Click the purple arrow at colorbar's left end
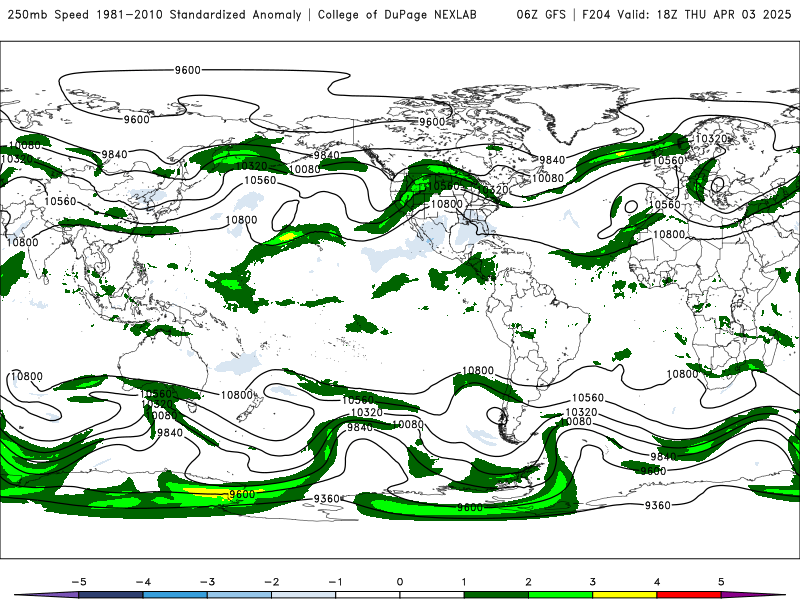 [47, 595]
